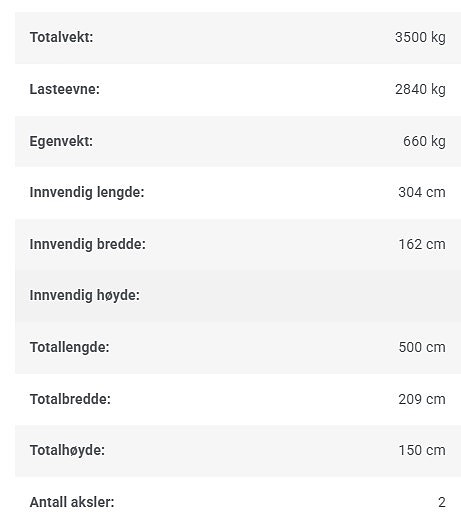Click the Totalhøyde label
The width and height of the screenshot is (461, 522).
pos(67,450)
